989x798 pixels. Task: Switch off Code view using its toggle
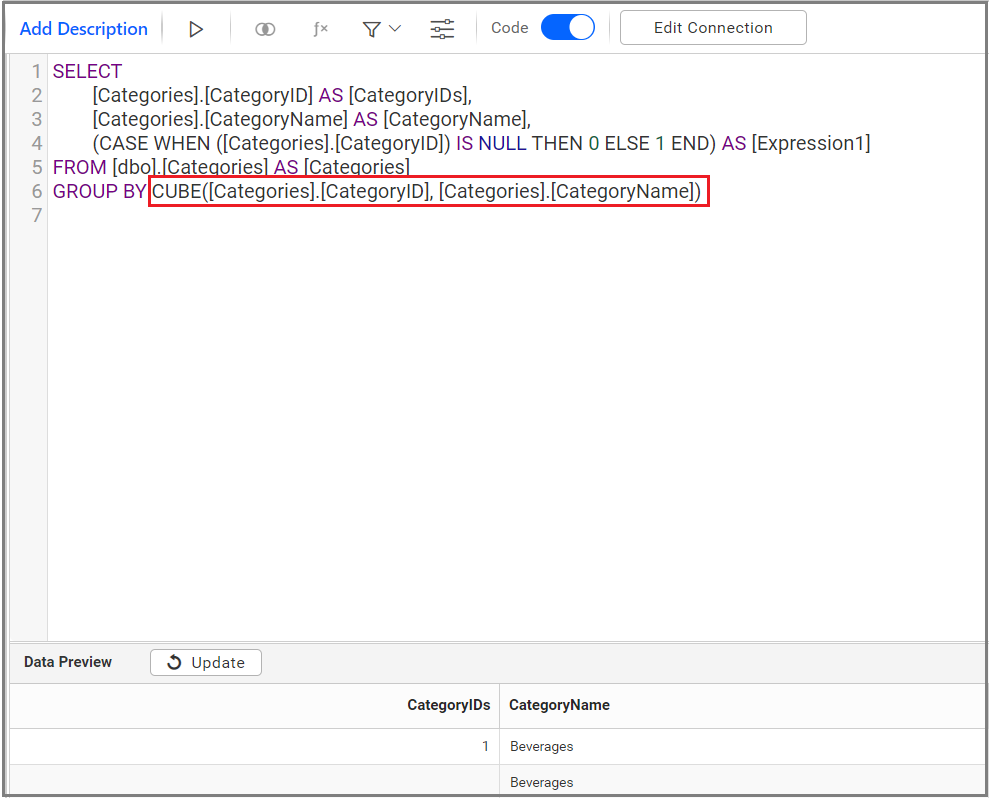pos(568,27)
